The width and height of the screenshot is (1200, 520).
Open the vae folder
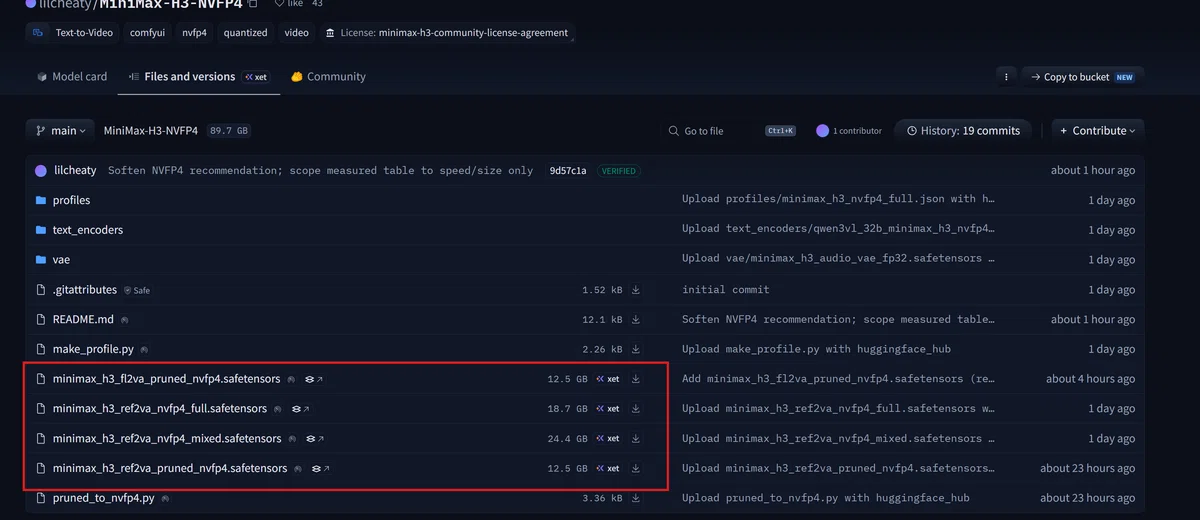coord(62,260)
